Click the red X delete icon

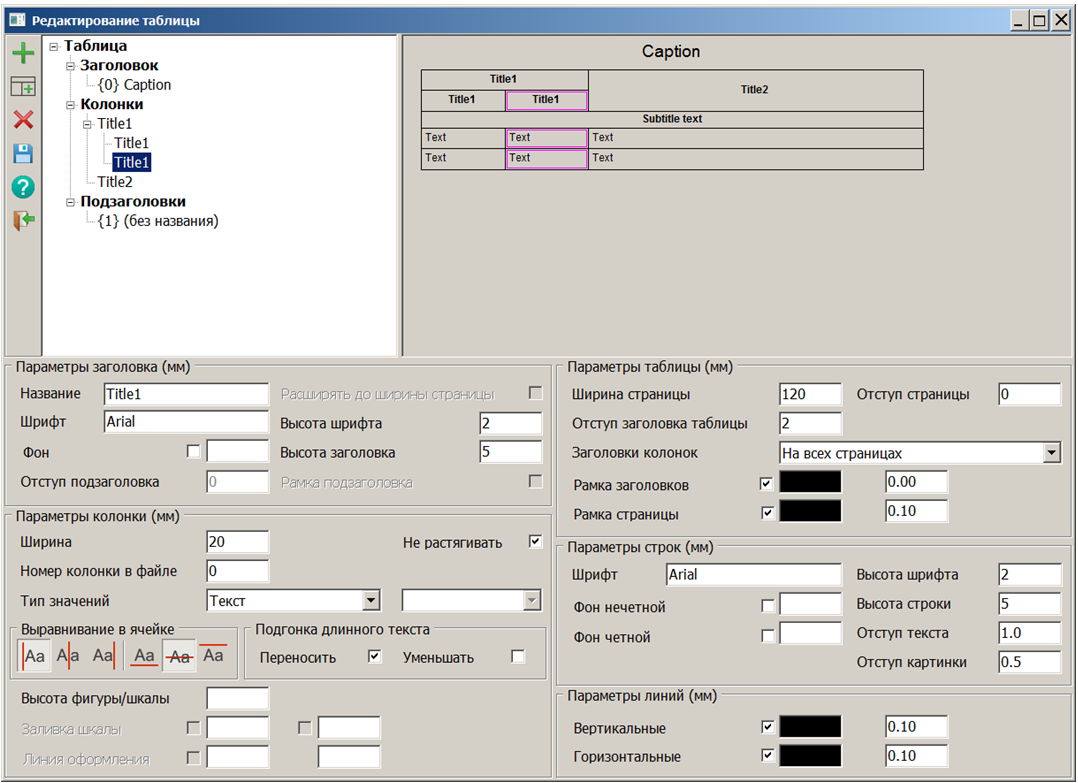coord(22,120)
